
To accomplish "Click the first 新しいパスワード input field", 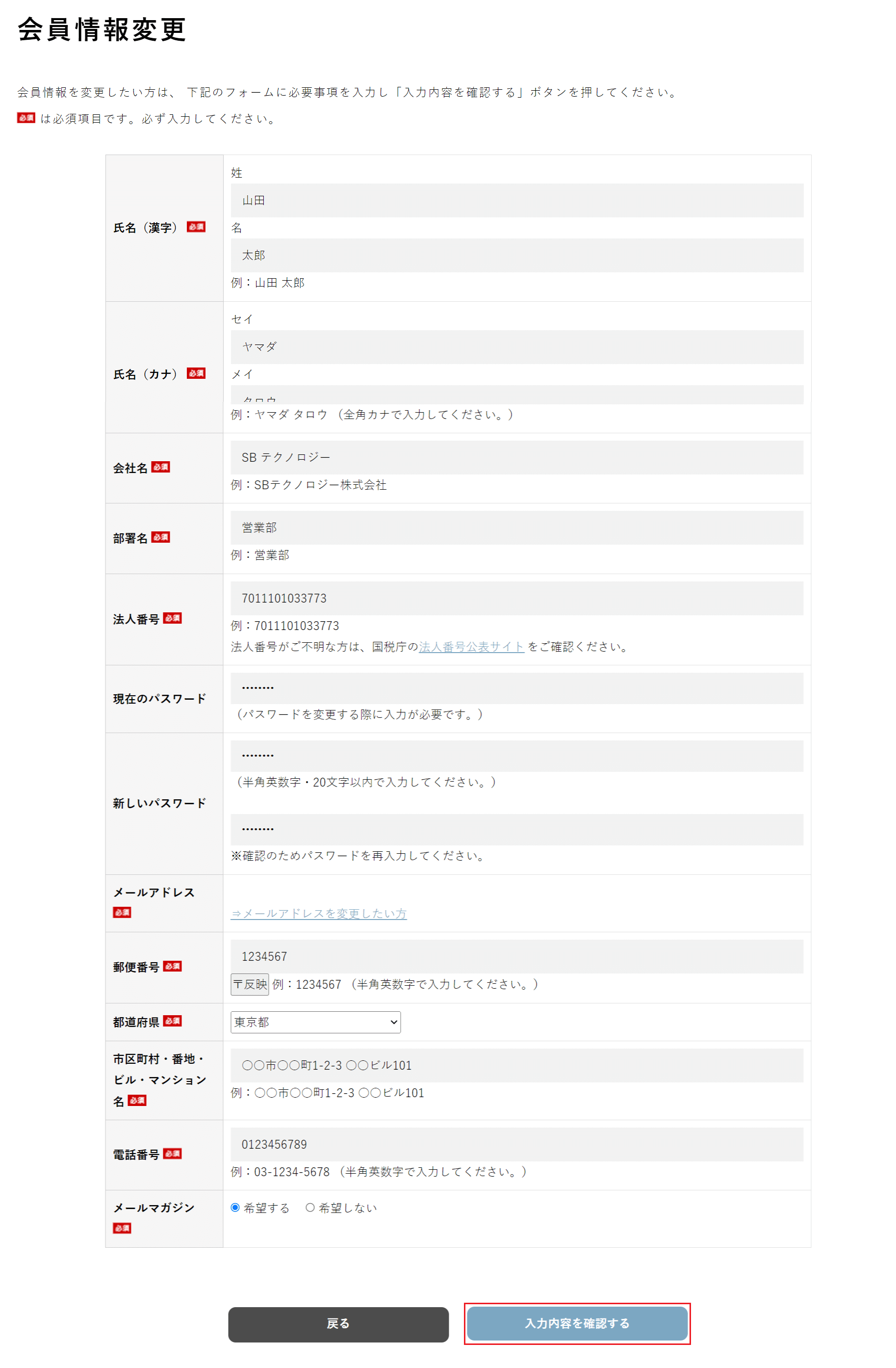I will pos(516,756).
